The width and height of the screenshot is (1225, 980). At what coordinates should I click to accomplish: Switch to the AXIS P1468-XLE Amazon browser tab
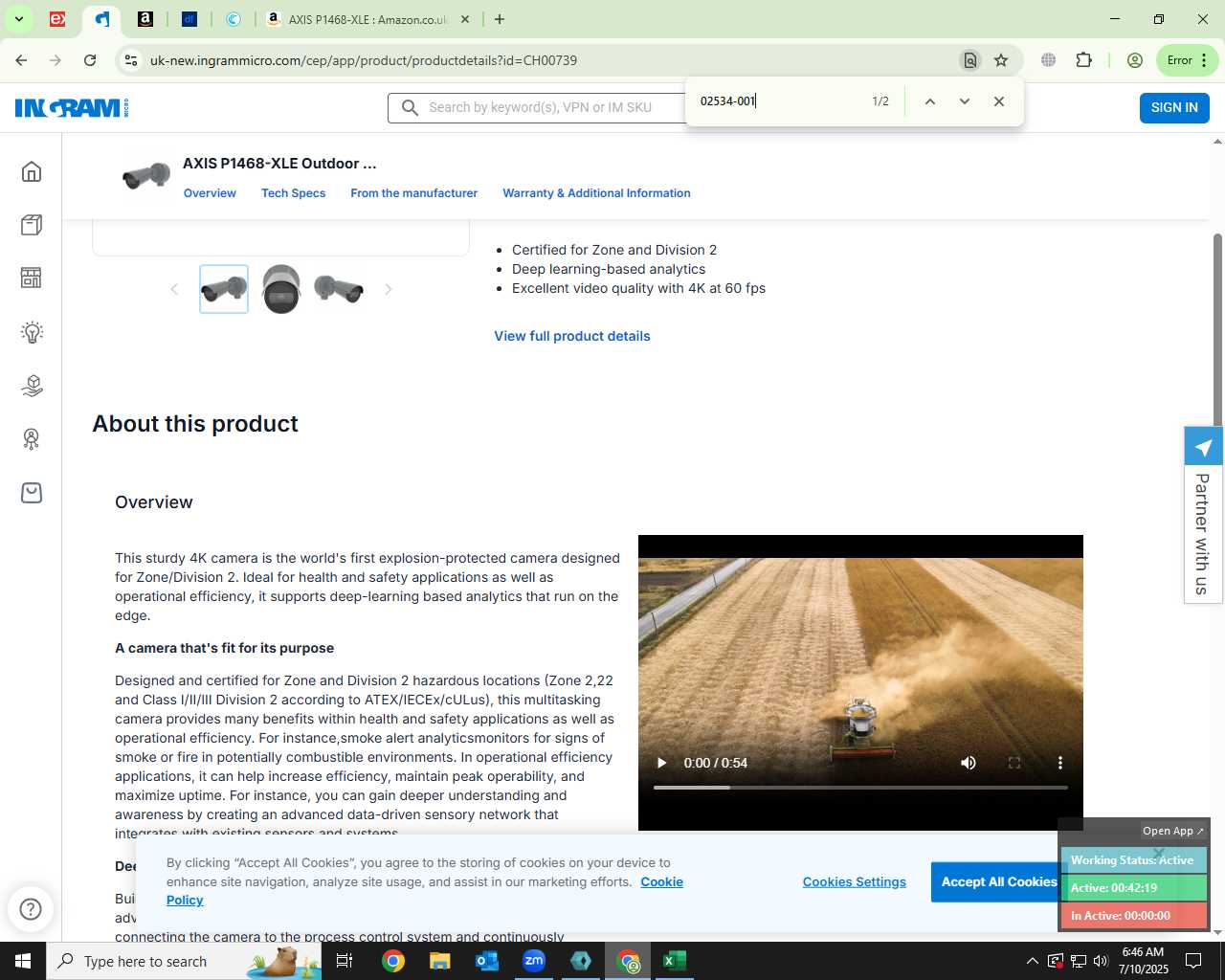[367, 19]
